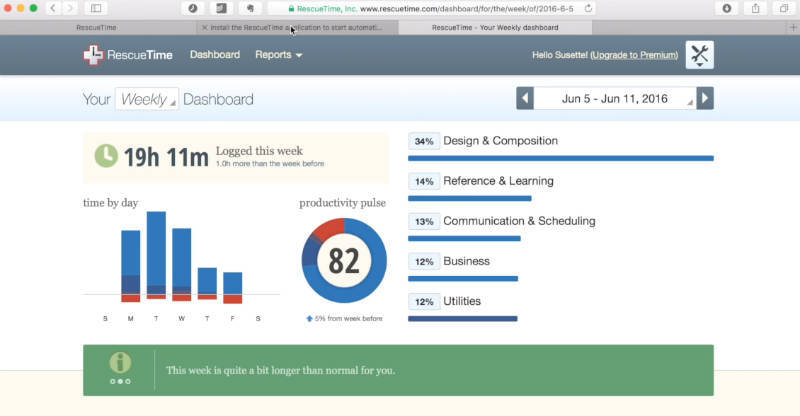Screen dimensions: 800x416
Task: Open the Weekly period dropdown
Action: point(147,99)
